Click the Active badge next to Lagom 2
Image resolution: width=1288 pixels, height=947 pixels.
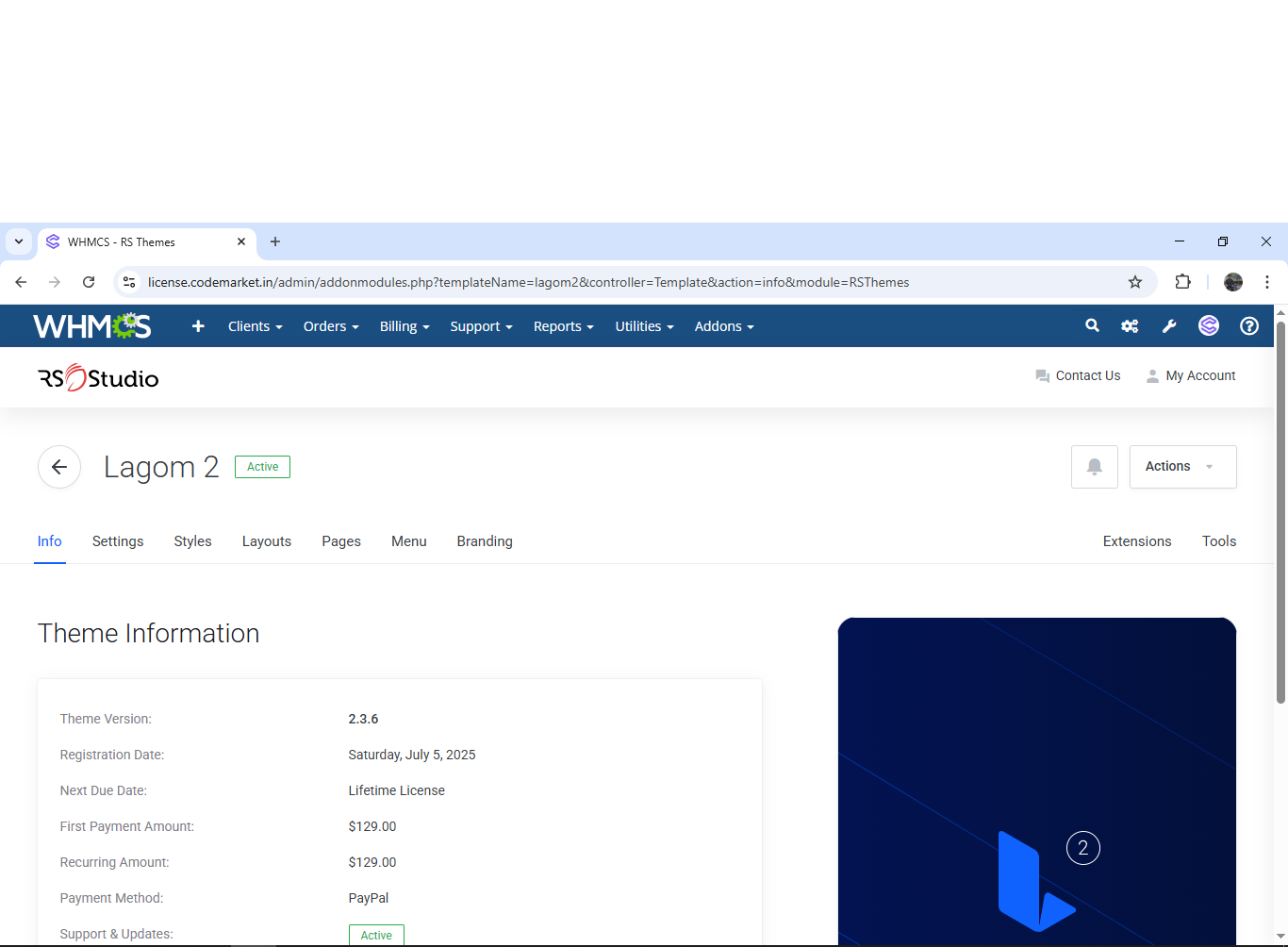[x=262, y=467]
